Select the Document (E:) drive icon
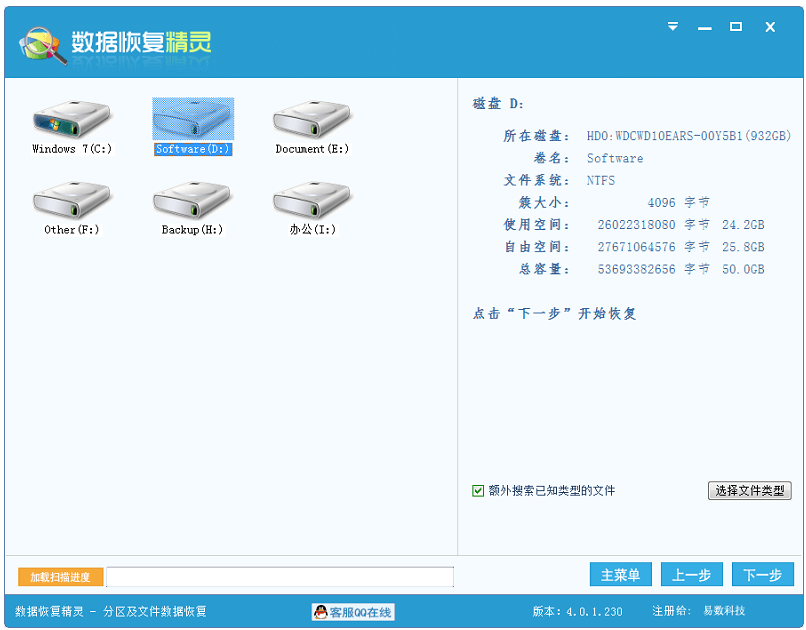The height and width of the screenshot is (630, 806). pos(312,118)
